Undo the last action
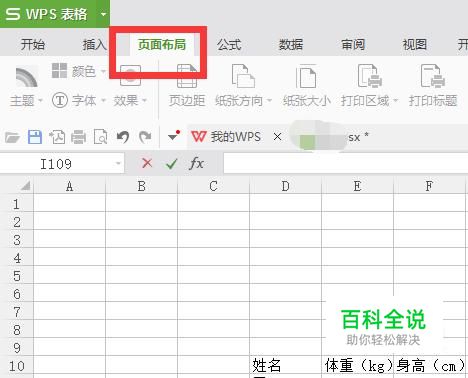This screenshot has height=378, width=468. tap(123, 137)
